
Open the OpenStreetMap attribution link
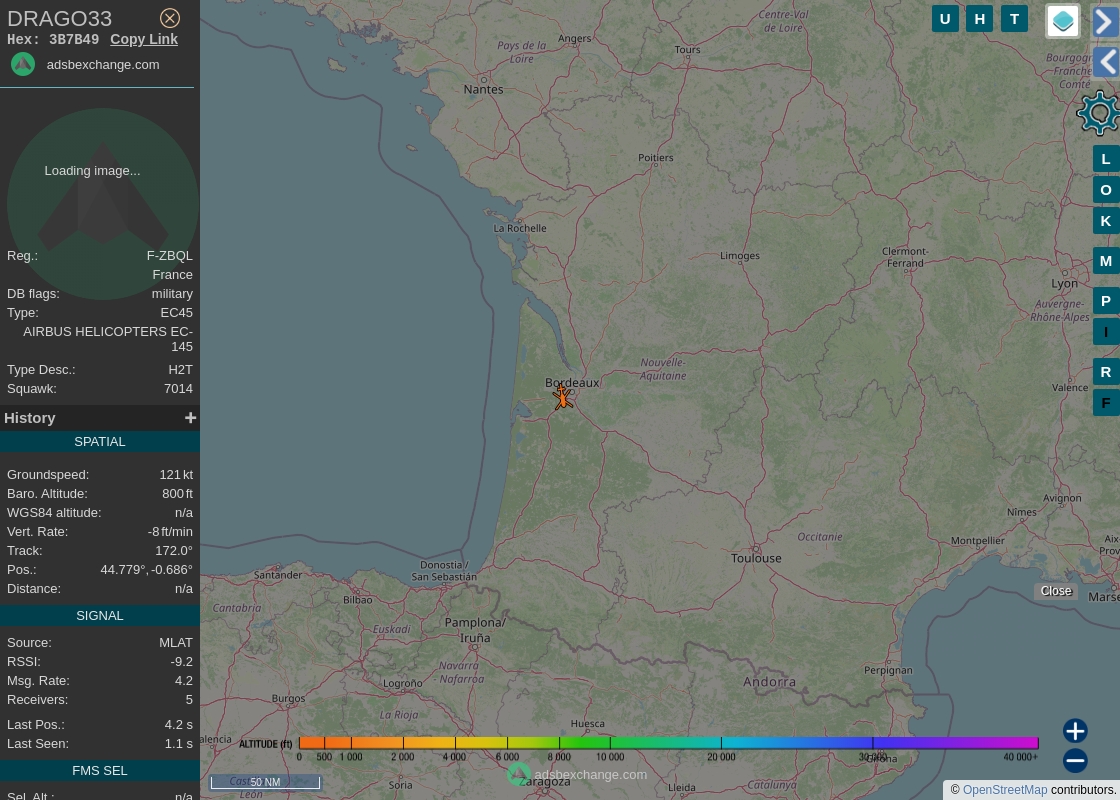point(1005,790)
